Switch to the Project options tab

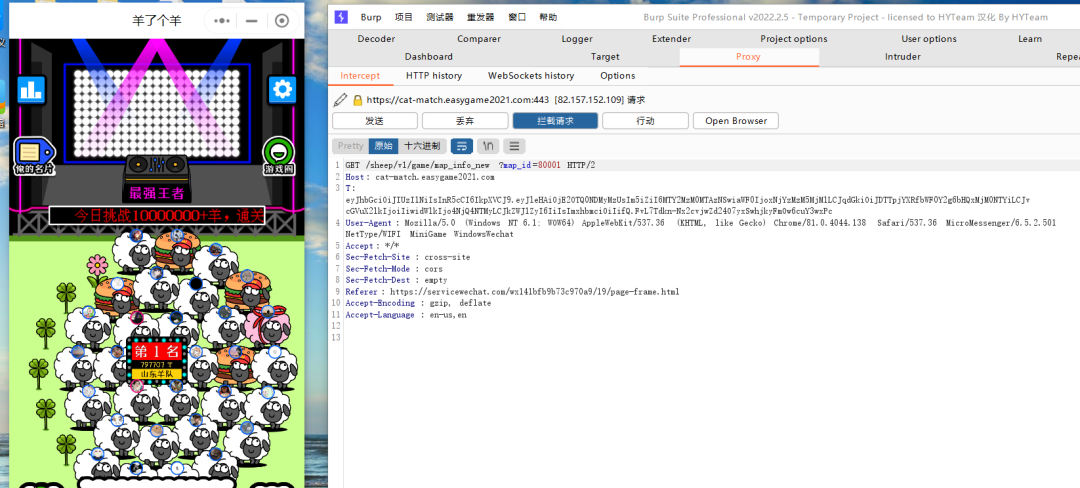[793, 39]
